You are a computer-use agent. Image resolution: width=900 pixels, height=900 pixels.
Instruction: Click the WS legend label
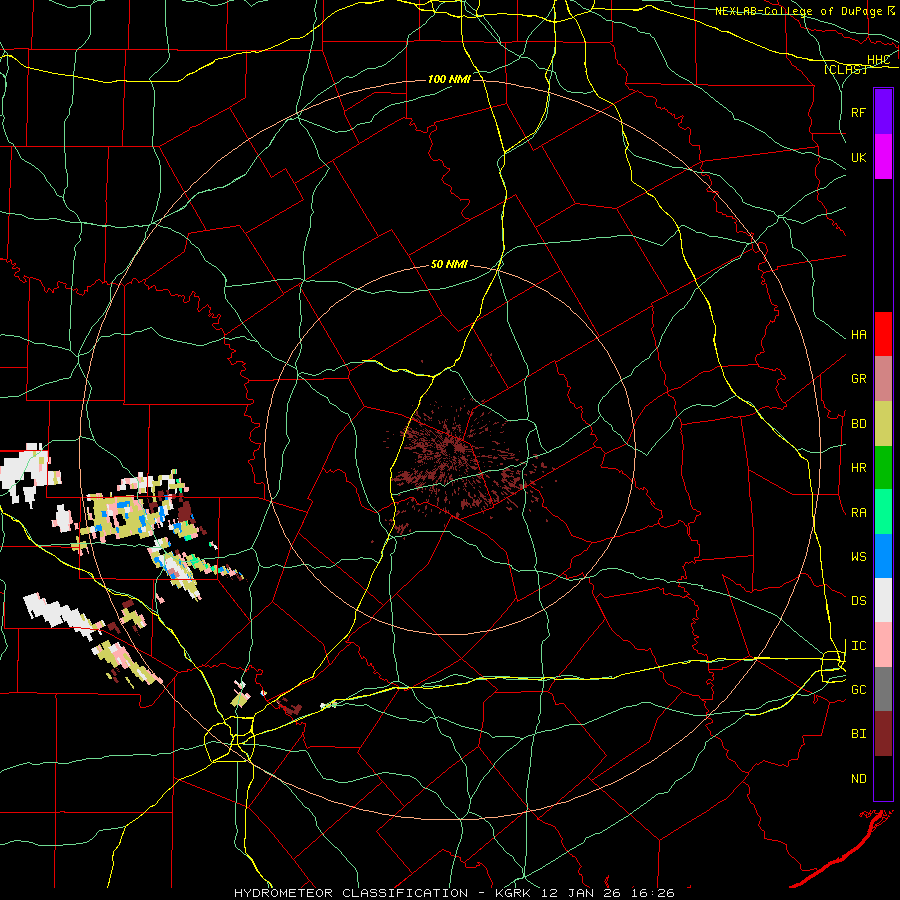coord(858,557)
